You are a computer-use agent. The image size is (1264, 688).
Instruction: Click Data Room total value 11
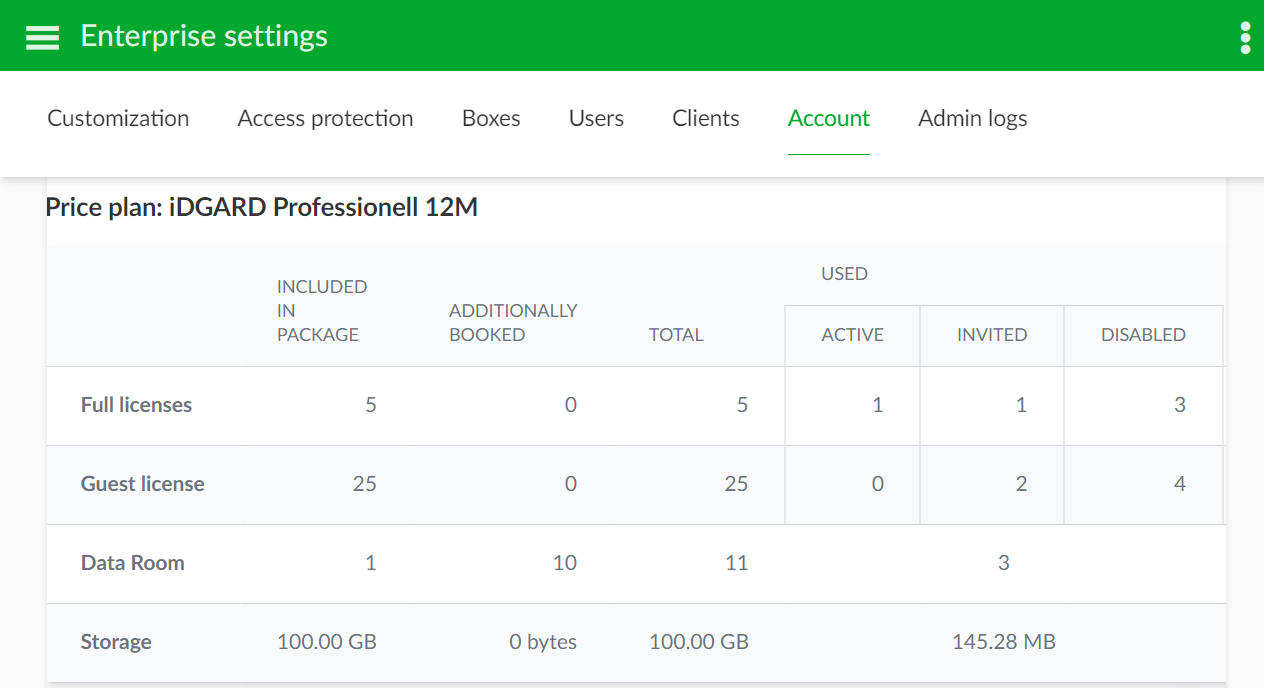(737, 563)
